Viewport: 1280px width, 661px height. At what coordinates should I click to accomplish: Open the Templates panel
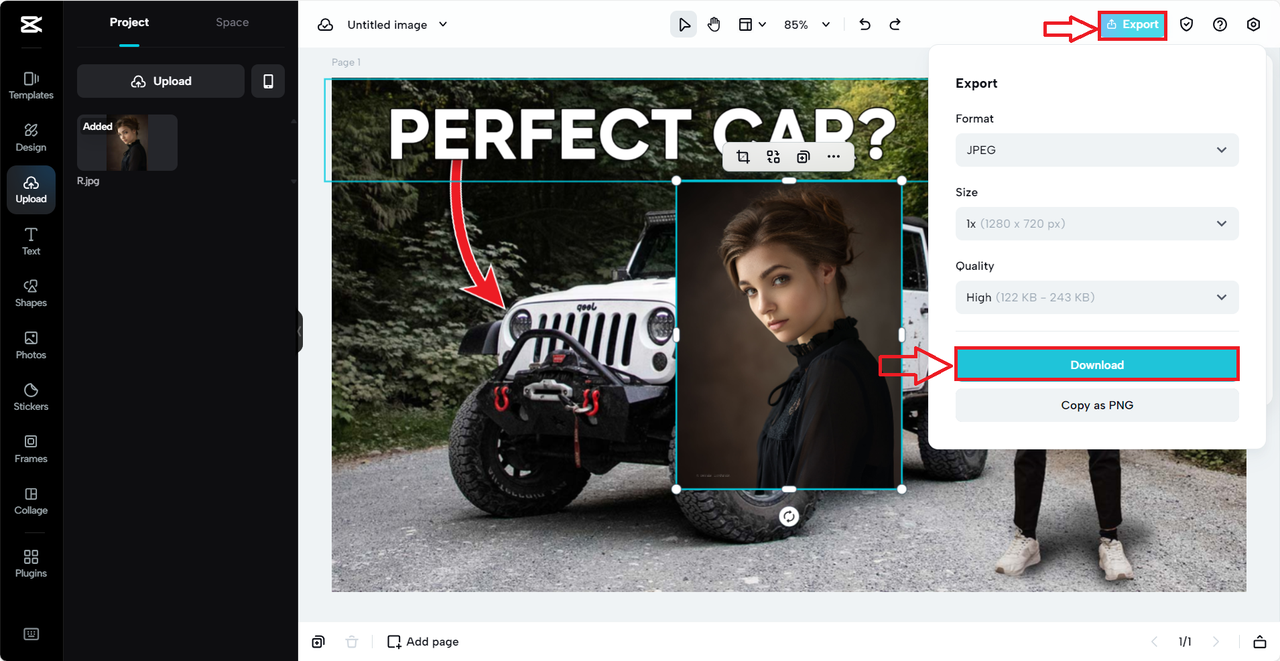[x=31, y=85]
